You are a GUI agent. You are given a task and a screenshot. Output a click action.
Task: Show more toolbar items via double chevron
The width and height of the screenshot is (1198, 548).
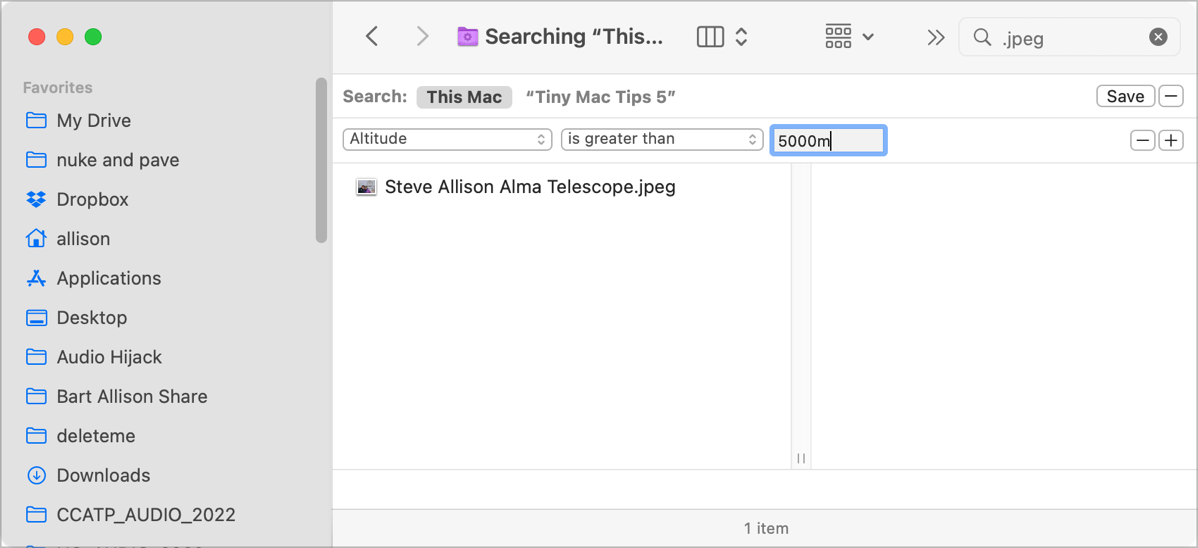click(x=935, y=37)
